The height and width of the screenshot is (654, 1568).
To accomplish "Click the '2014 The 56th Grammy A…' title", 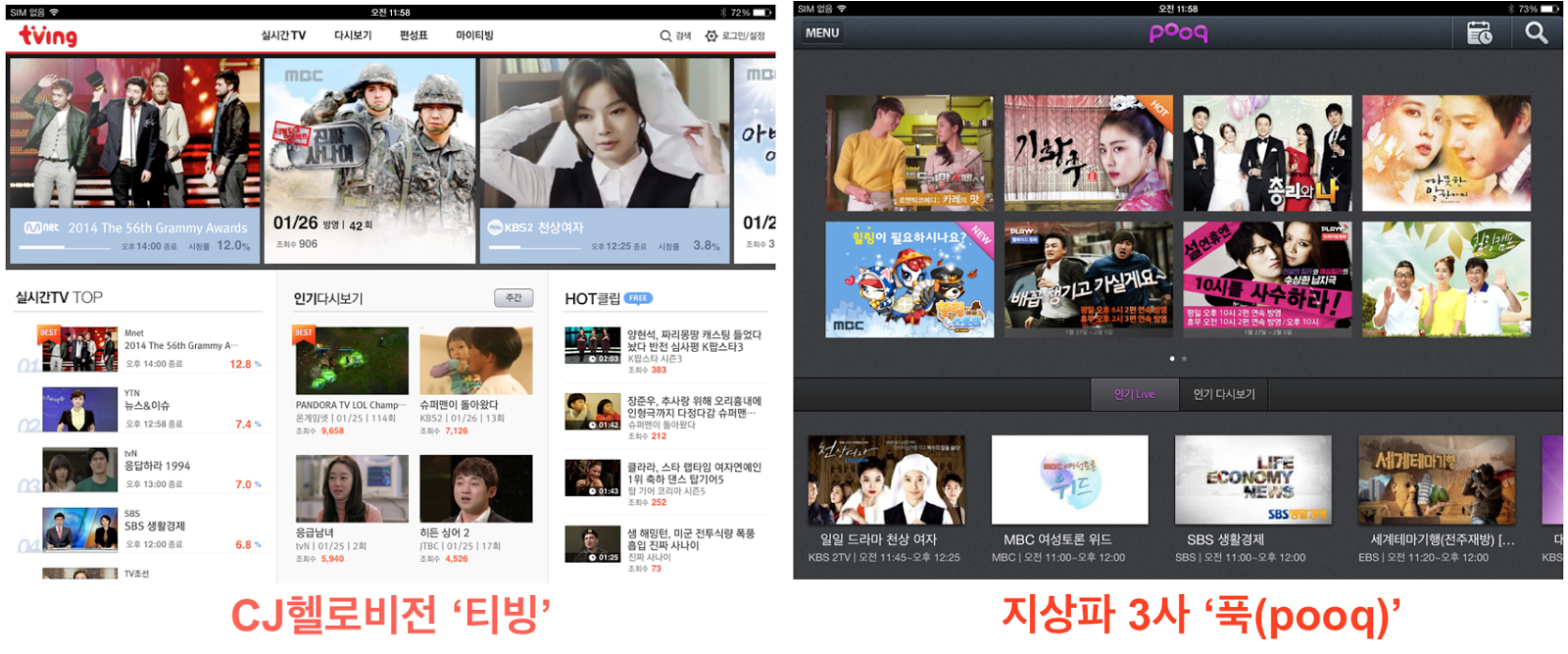I will coord(180,346).
